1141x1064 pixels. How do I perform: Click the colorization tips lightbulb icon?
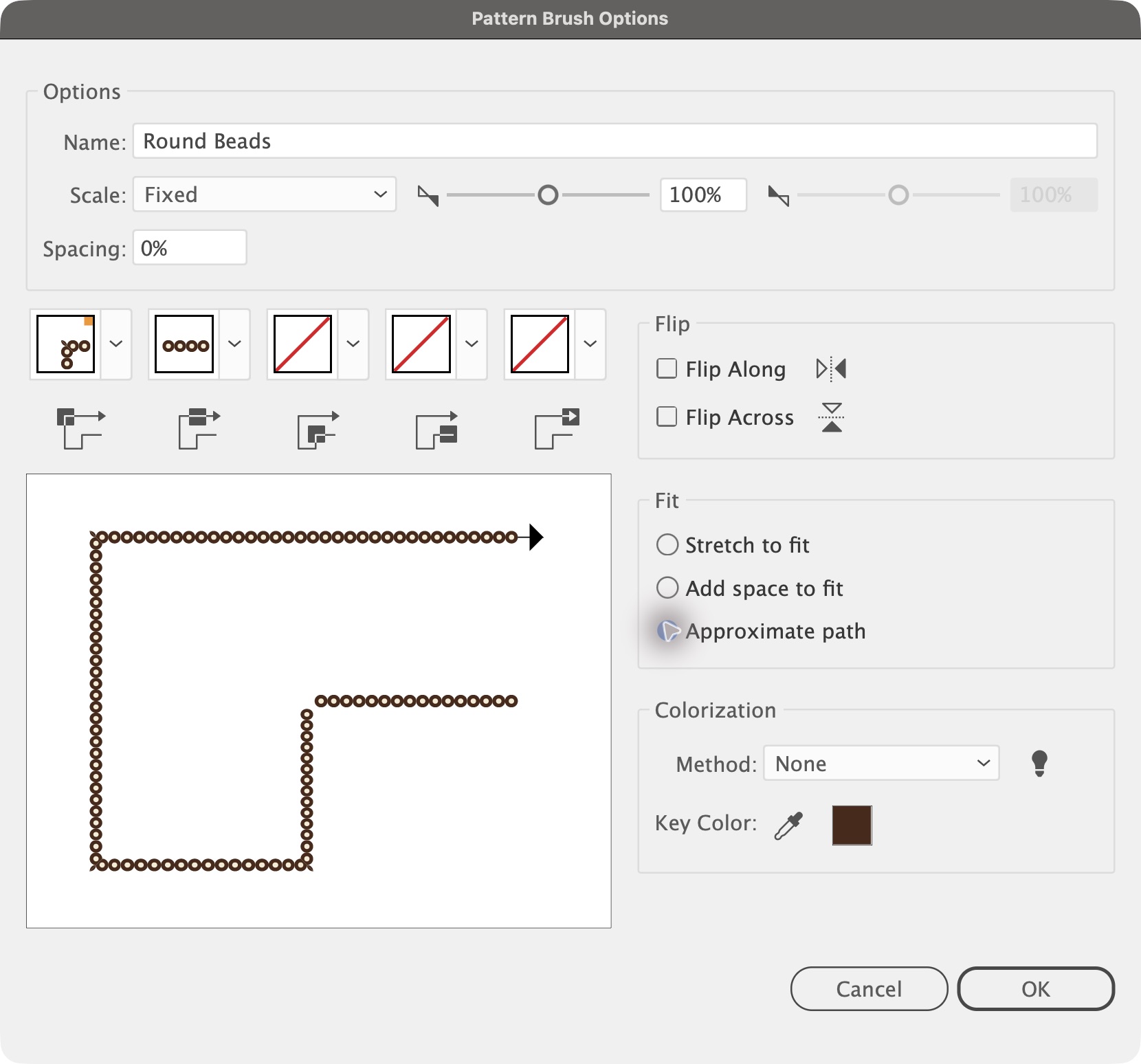(x=1039, y=764)
